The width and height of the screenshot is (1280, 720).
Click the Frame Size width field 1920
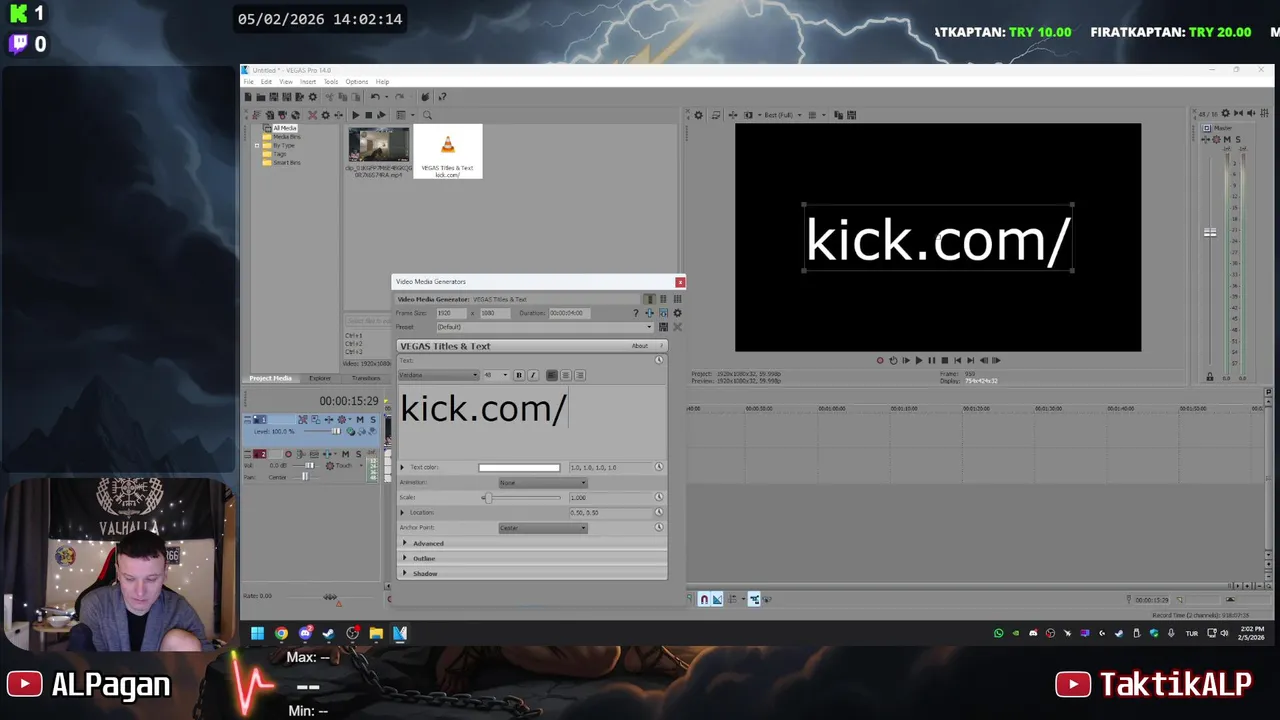(x=451, y=313)
